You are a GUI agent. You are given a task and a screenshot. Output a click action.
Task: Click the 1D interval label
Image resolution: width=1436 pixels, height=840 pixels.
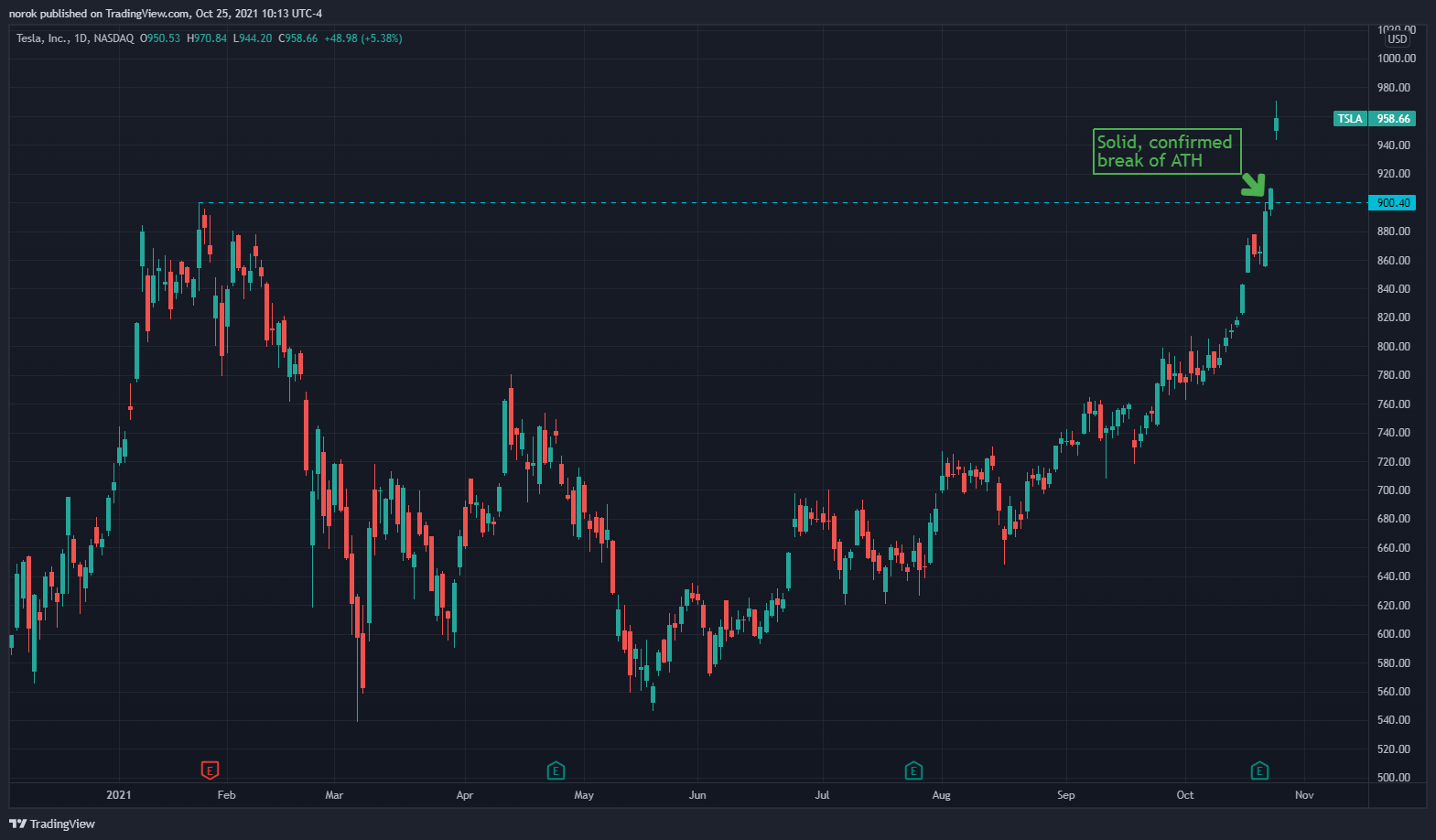click(x=81, y=38)
